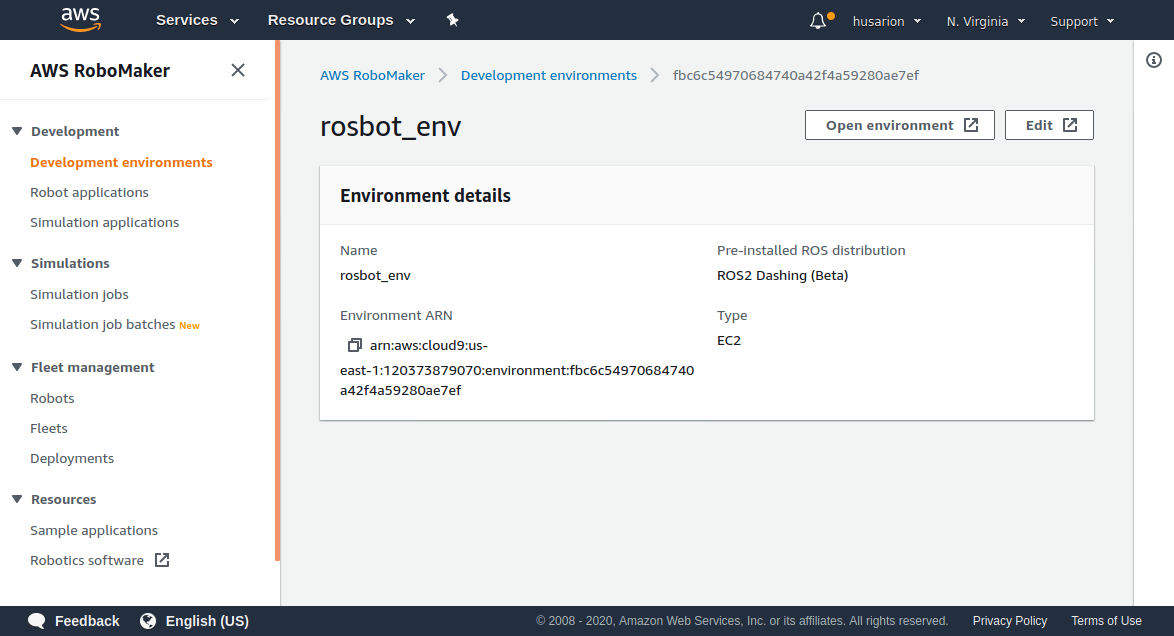View the Terms of Use

click(1107, 621)
